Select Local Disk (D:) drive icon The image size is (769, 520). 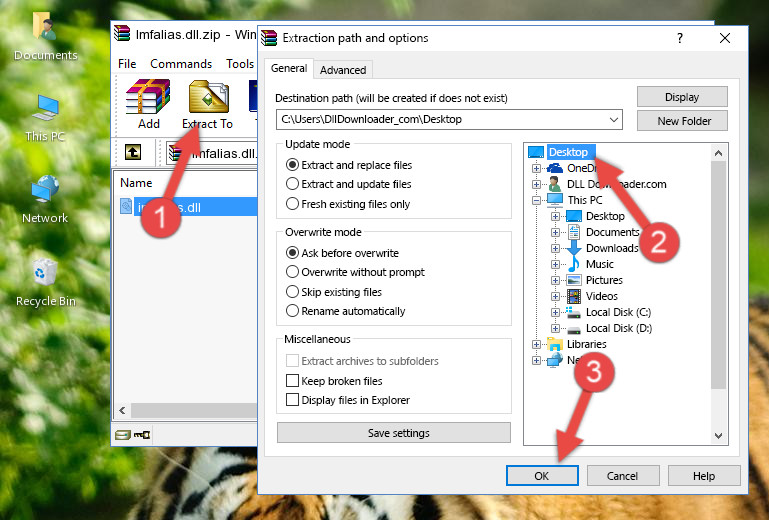(574, 328)
